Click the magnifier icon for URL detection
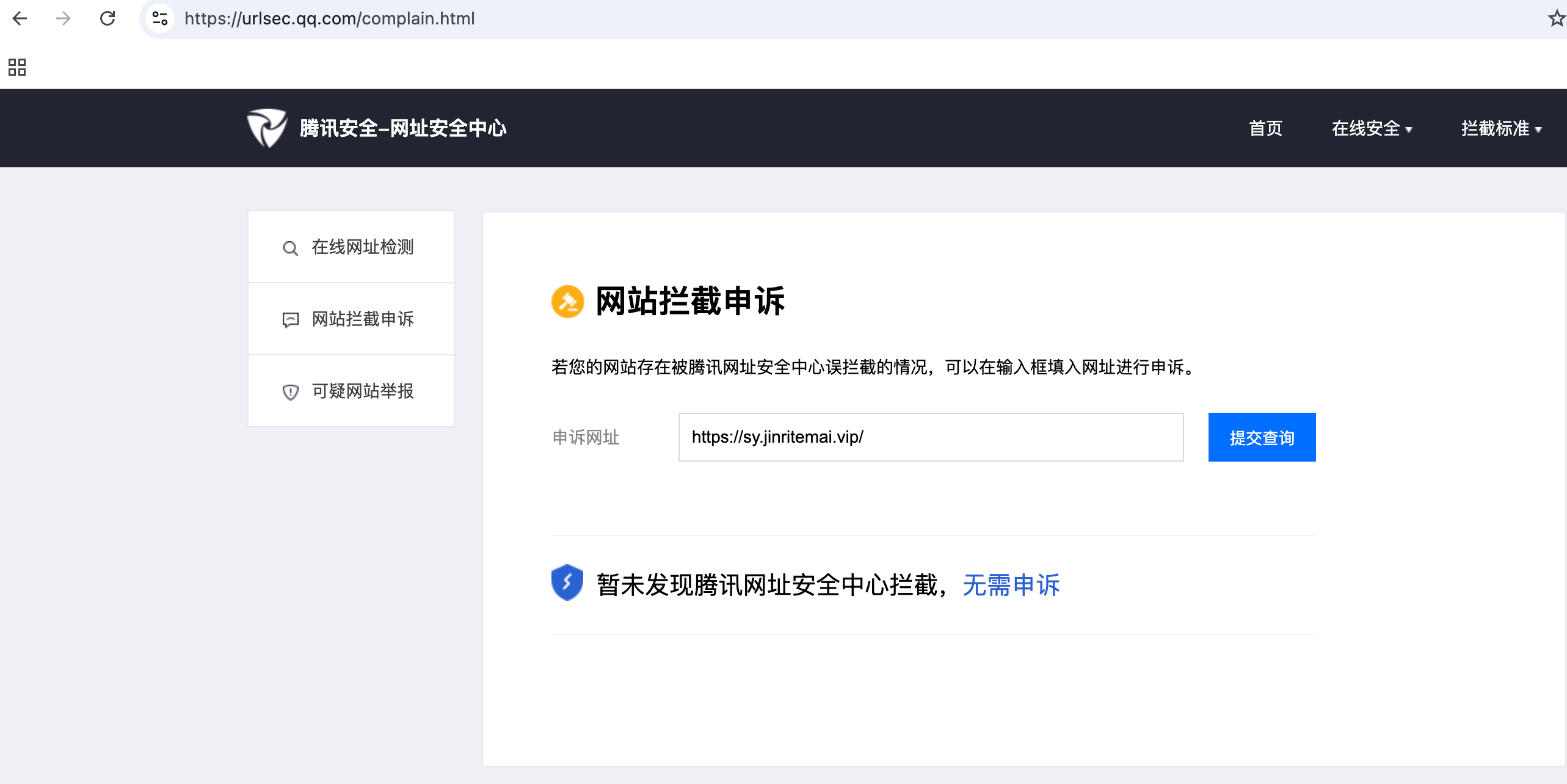1567x784 pixels. pyautogui.click(x=290, y=248)
